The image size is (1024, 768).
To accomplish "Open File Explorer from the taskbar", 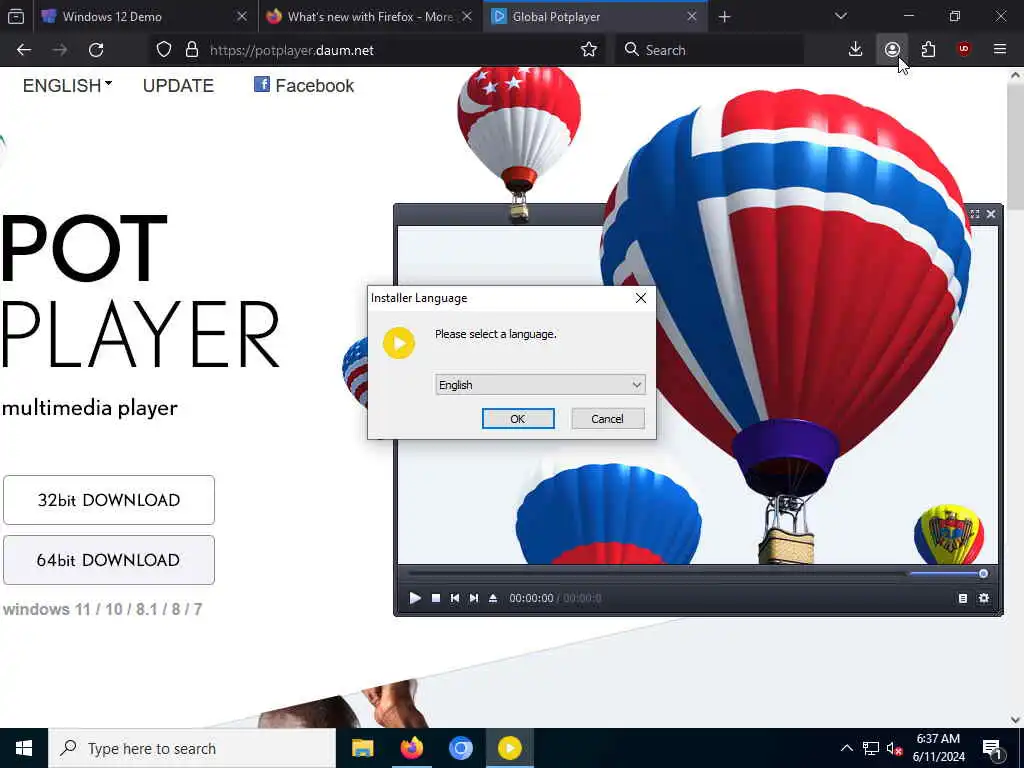I will (x=362, y=748).
